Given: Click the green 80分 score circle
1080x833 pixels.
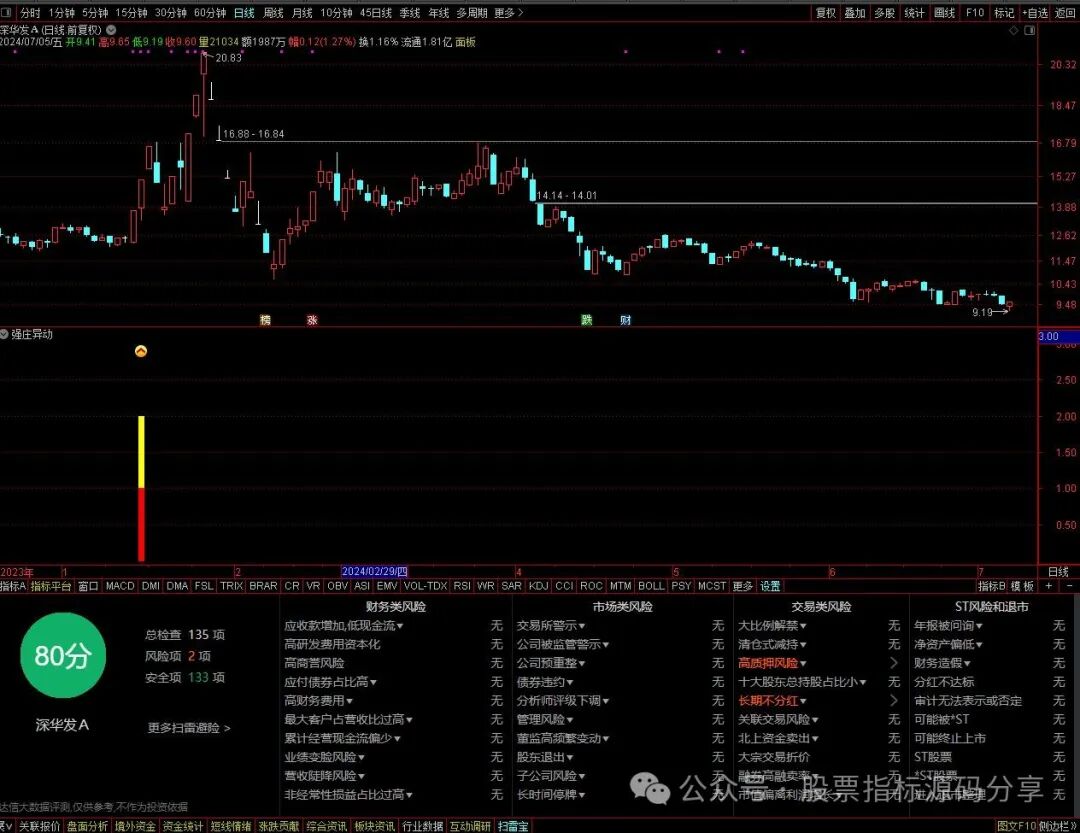Looking at the screenshot, I should tap(63, 655).
